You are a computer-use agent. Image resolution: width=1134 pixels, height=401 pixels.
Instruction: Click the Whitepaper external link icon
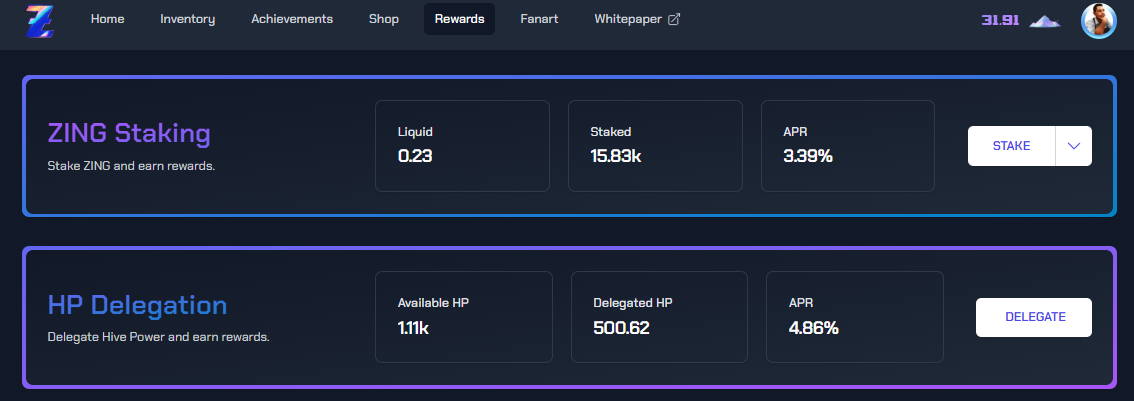coord(673,20)
